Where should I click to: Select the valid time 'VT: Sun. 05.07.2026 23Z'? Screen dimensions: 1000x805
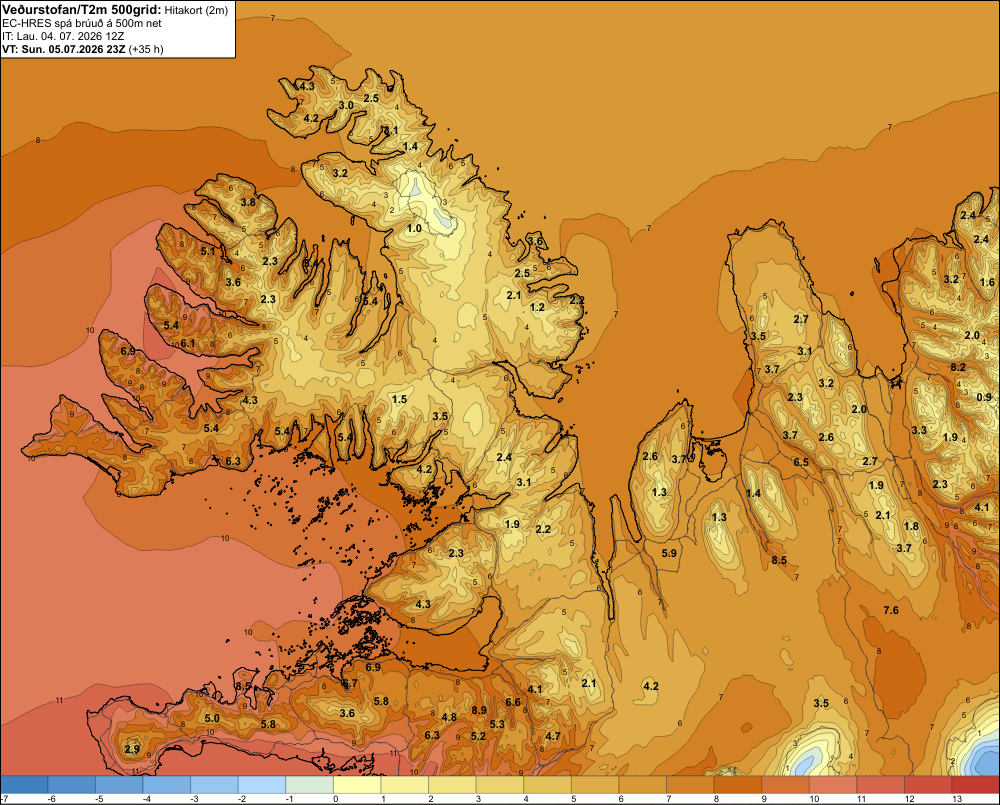(x=64, y=49)
